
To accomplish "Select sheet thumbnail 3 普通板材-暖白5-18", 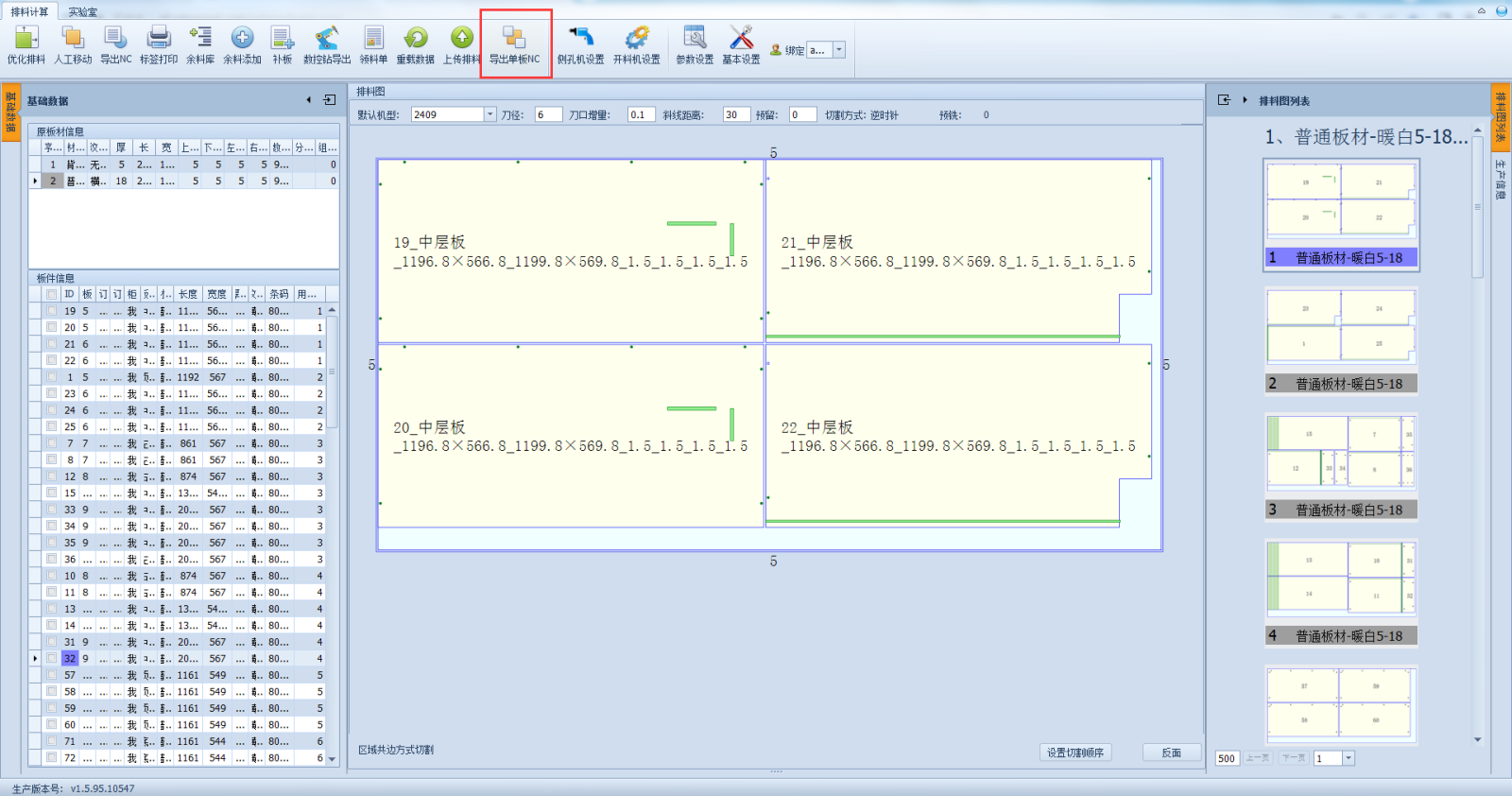I will tap(1341, 466).
